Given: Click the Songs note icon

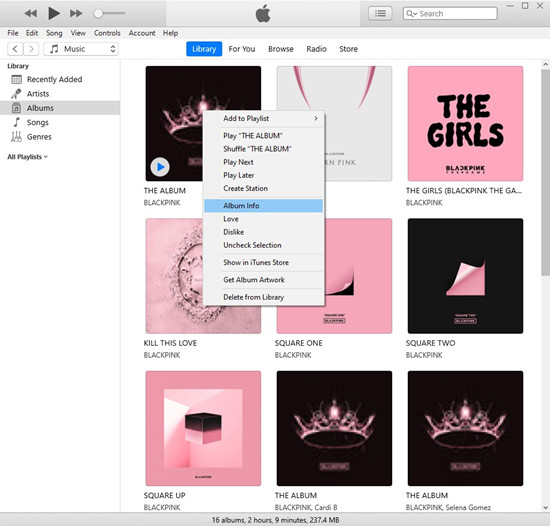Looking at the screenshot, I should tap(16, 122).
